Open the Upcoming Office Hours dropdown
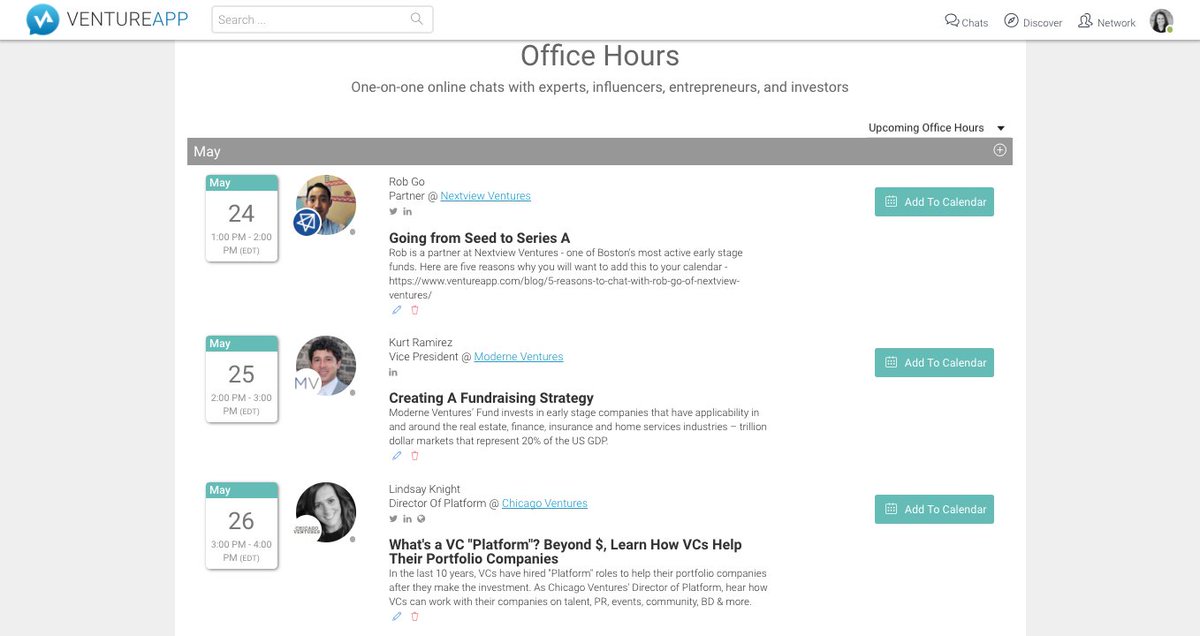 (936, 128)
